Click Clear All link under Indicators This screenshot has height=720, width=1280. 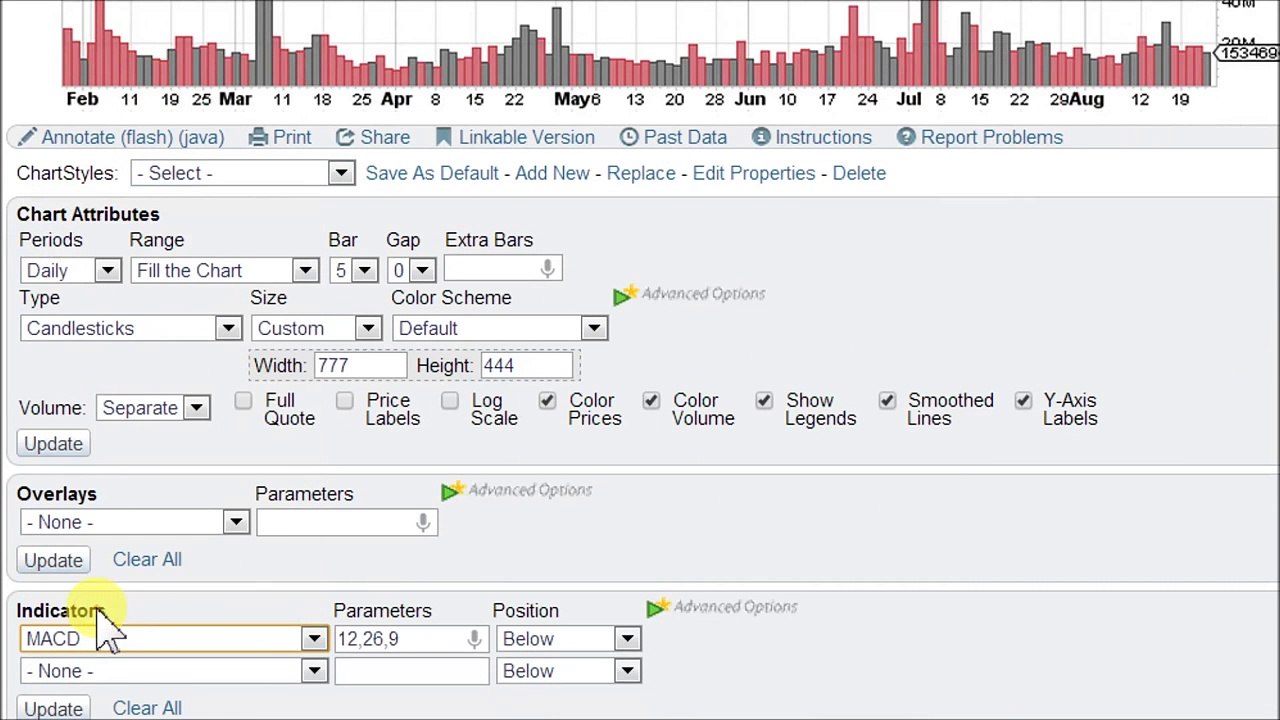coord(147,708)
